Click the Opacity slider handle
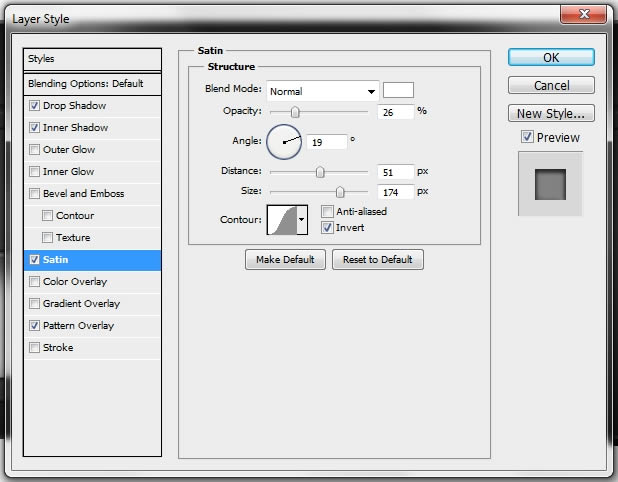Screen dimensions: 618x482 (x=295, y=112)
